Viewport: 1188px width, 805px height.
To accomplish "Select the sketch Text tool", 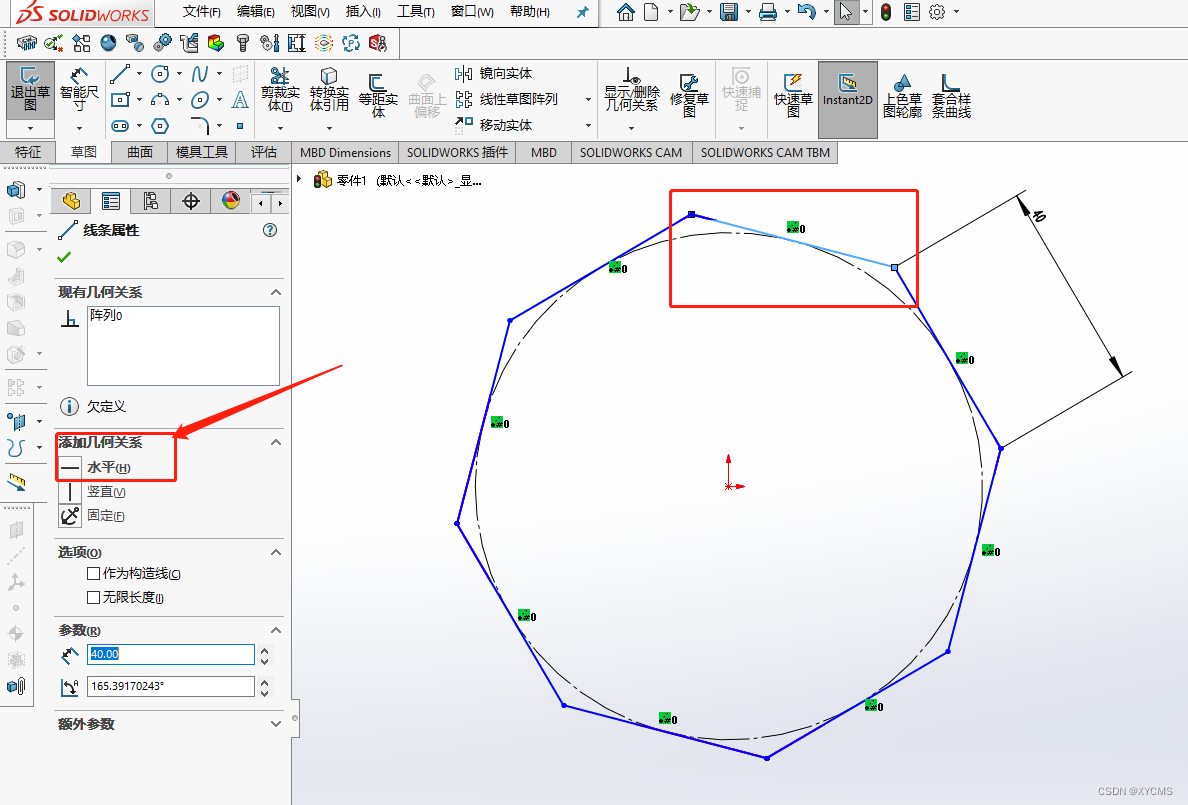I will click(x=240, y=100).
